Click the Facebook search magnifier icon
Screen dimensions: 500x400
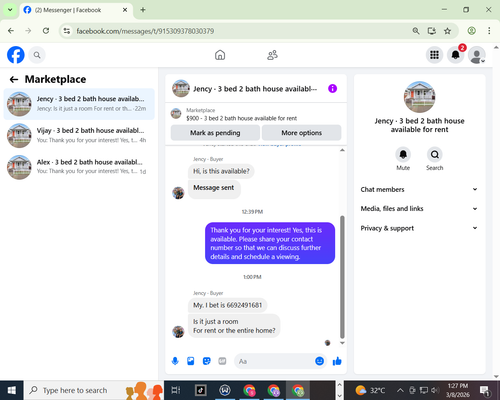pos(37,55)
